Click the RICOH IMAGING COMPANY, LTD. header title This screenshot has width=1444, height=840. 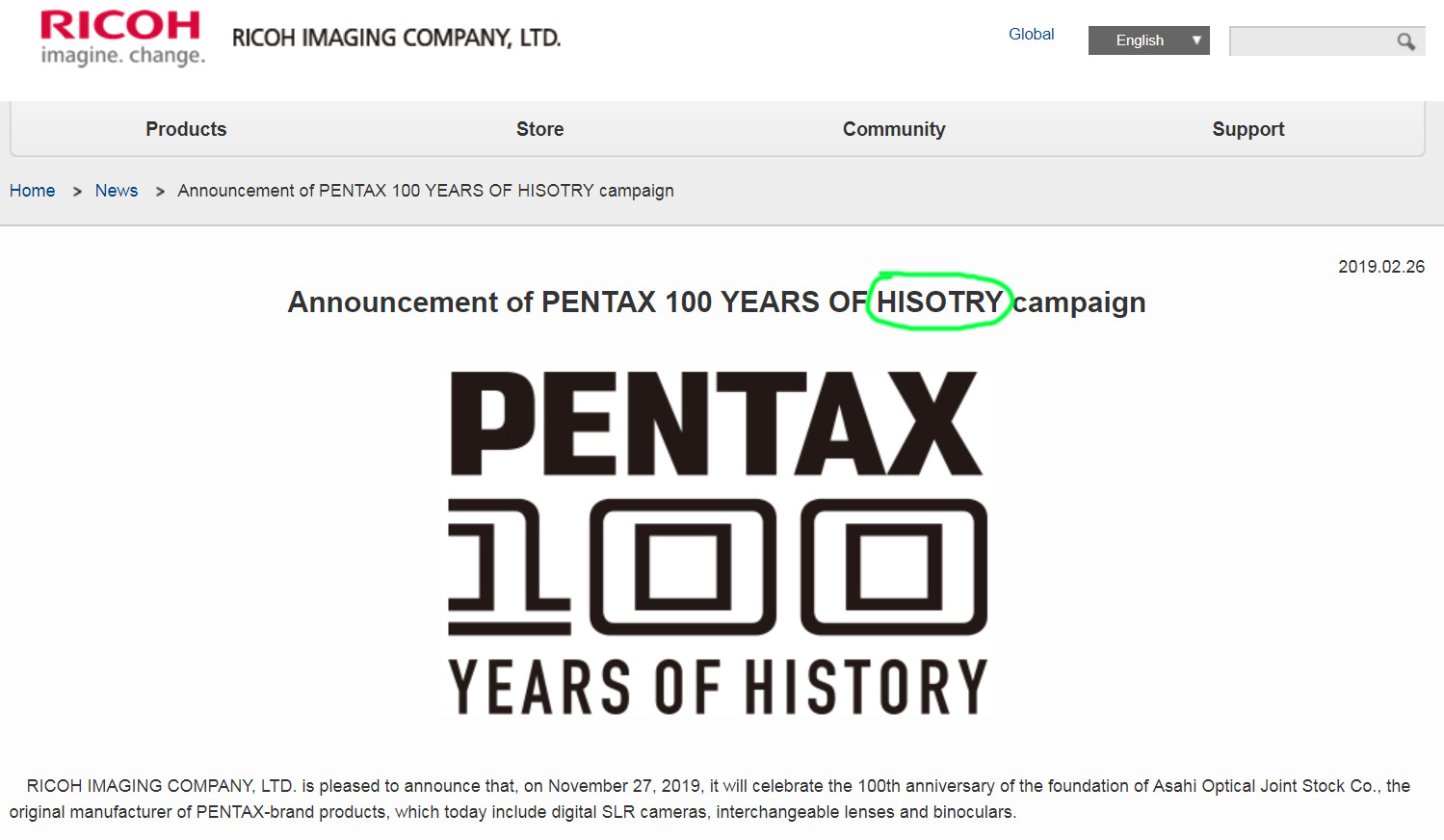pyautogui.click(x=396, y=39)
